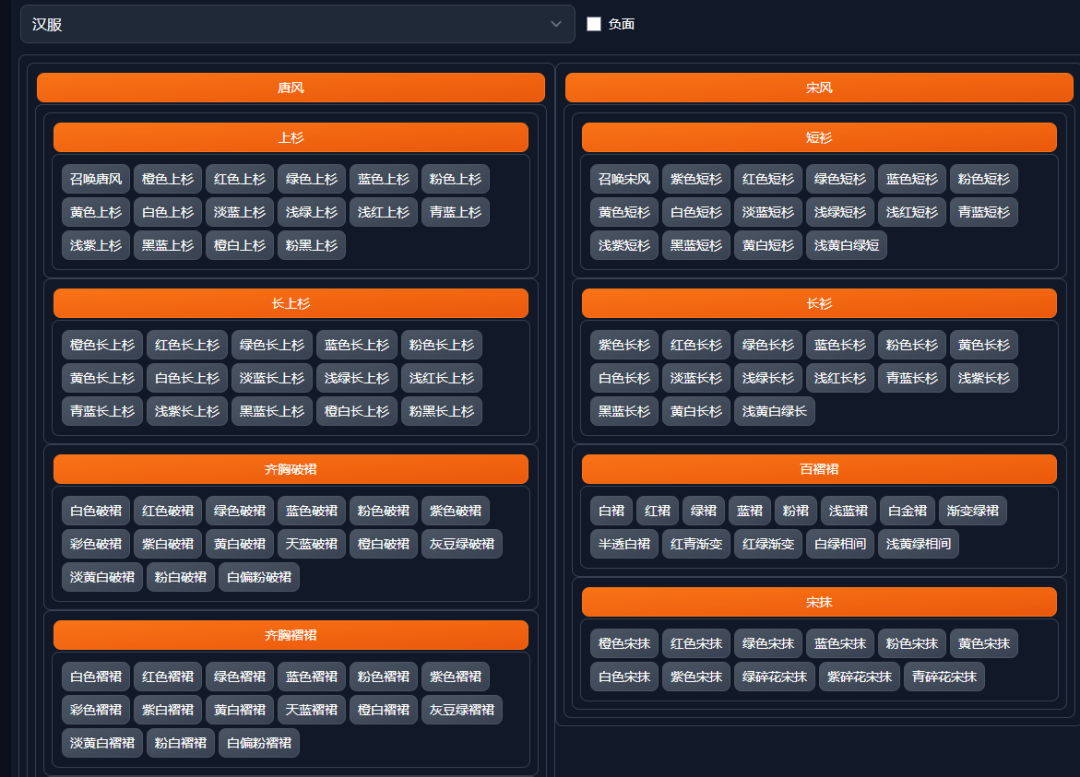The height and width of the screenshot is (777, 1080).
Task: Choose 青碎花宋抹
Action: pos(944,676)
